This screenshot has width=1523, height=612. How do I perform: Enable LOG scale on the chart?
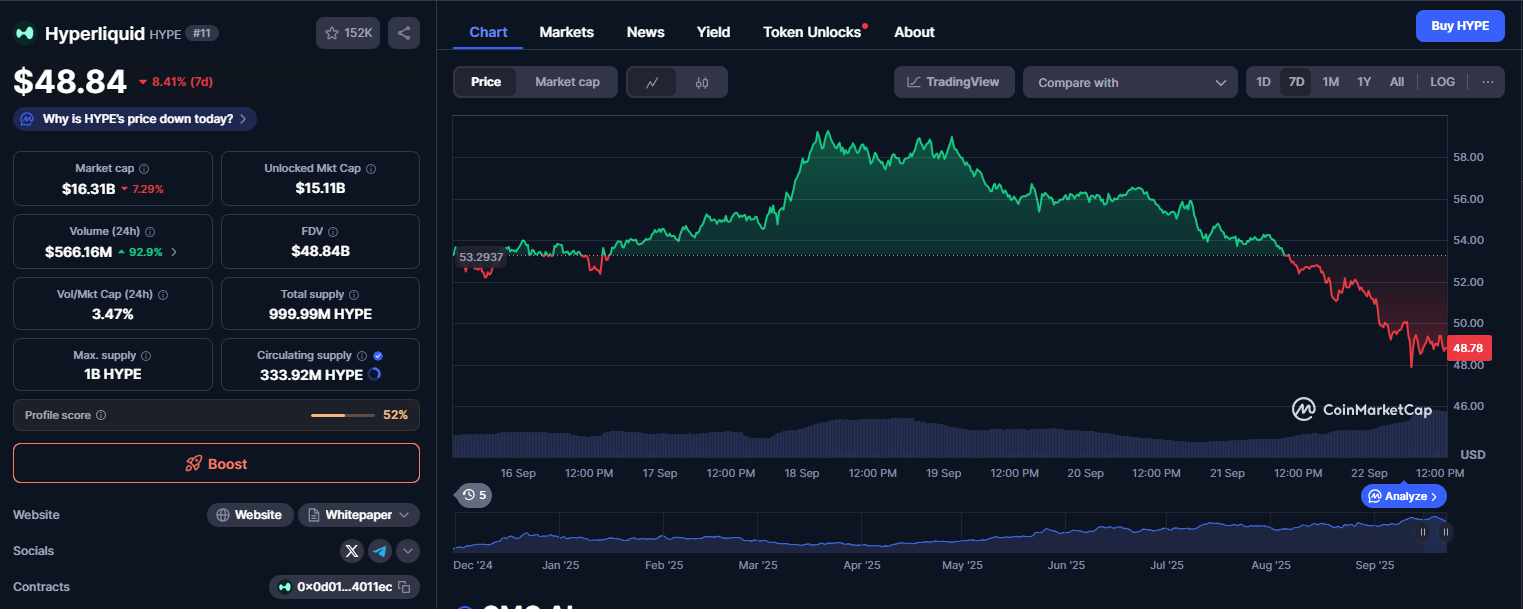1442,82
